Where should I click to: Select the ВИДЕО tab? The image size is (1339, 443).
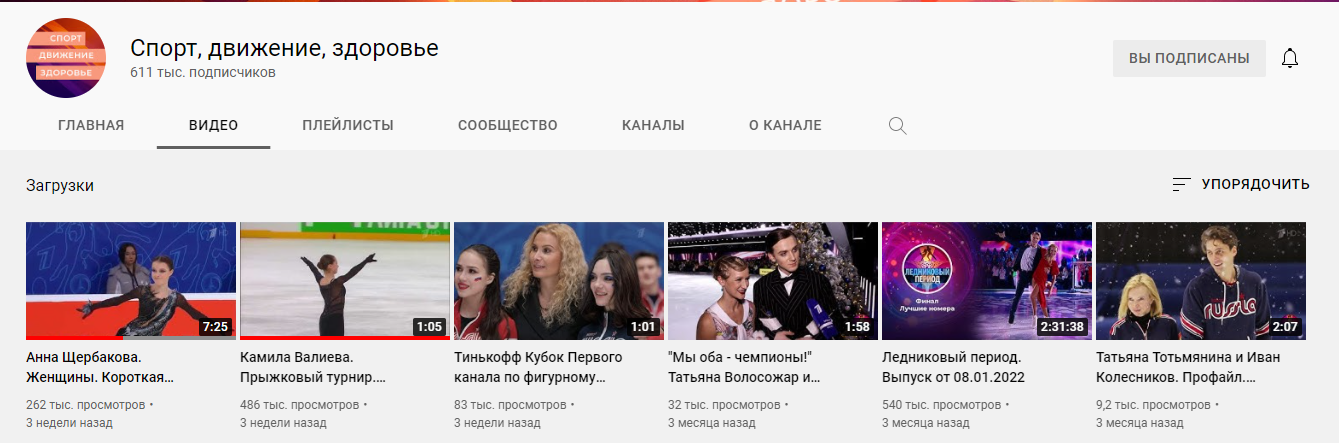213,126
